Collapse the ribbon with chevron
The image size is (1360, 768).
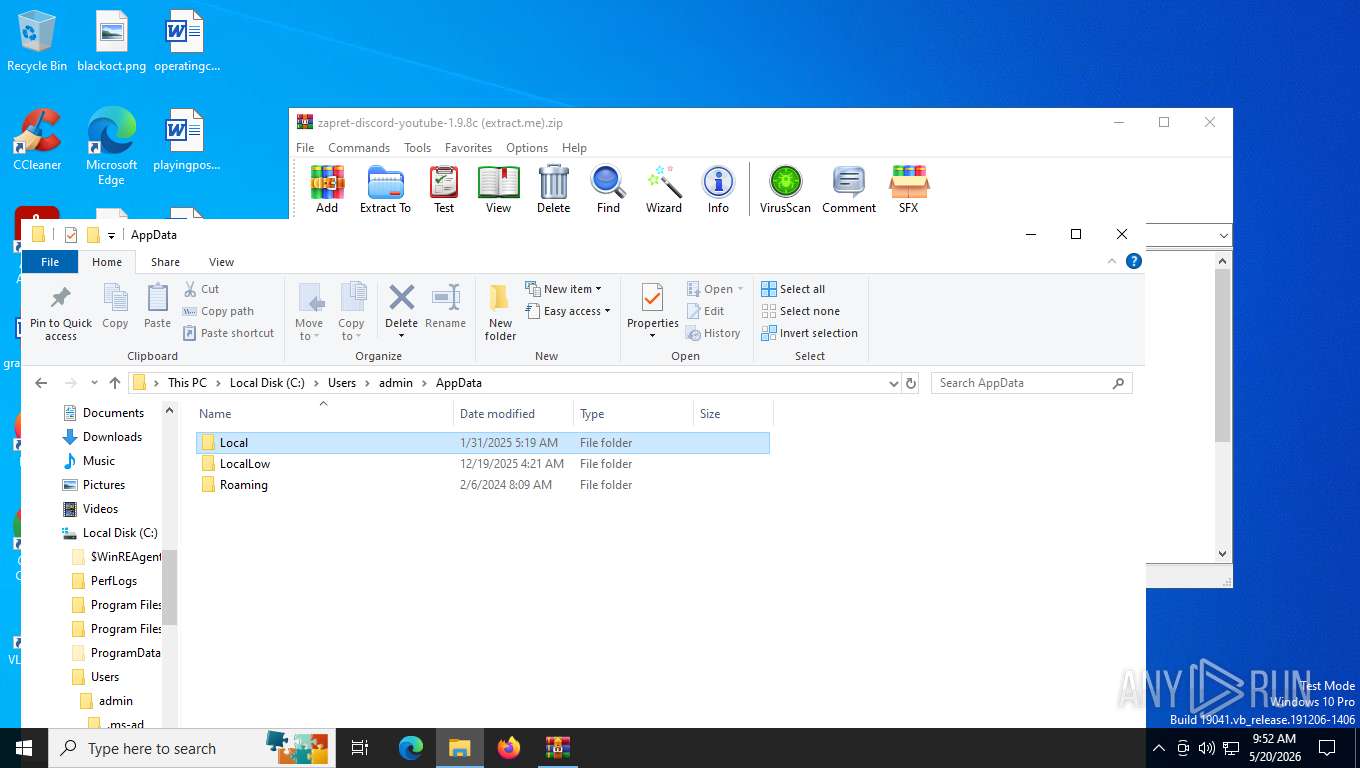[x=1111, y=261]
